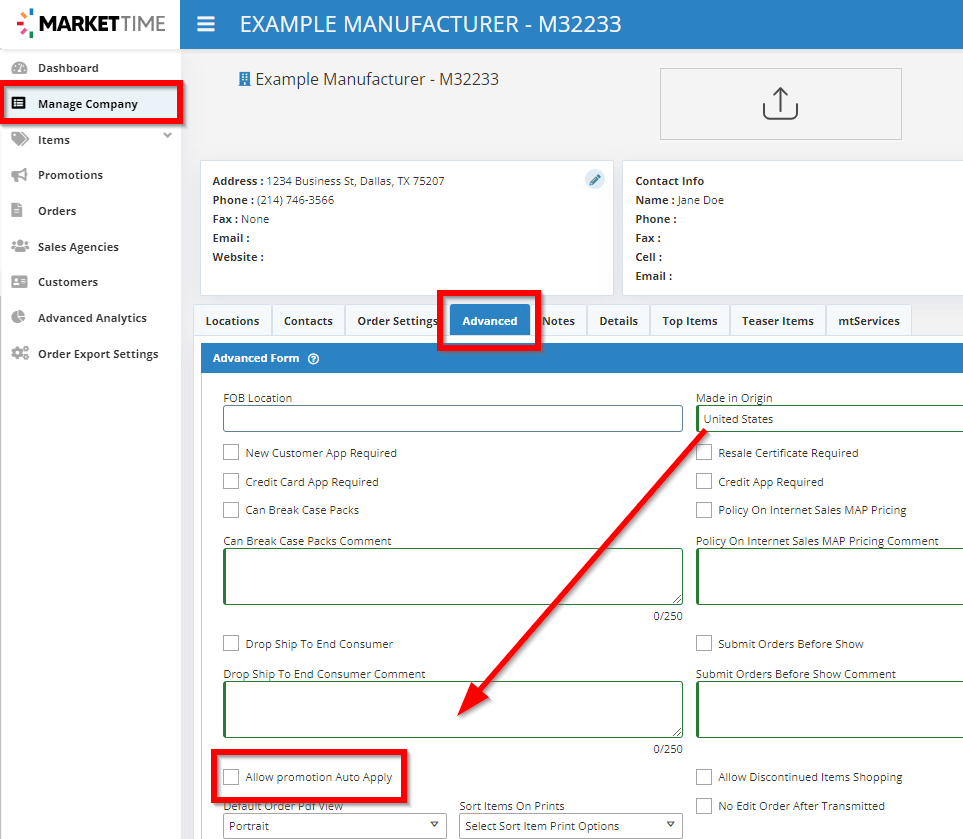
Task: Open the Default Order Pdf View dropdown
Action: click(335, 825)
